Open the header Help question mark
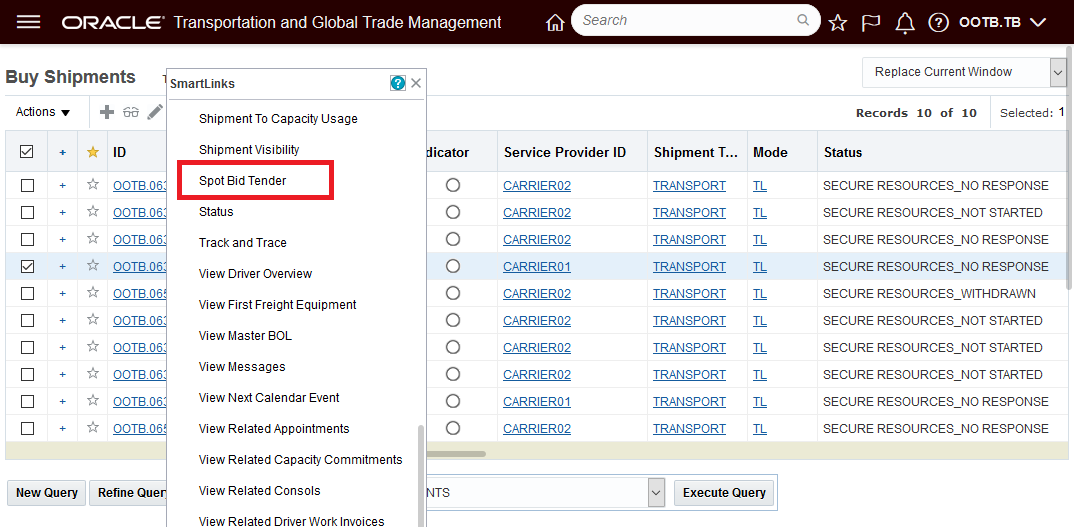 point(938,22)
